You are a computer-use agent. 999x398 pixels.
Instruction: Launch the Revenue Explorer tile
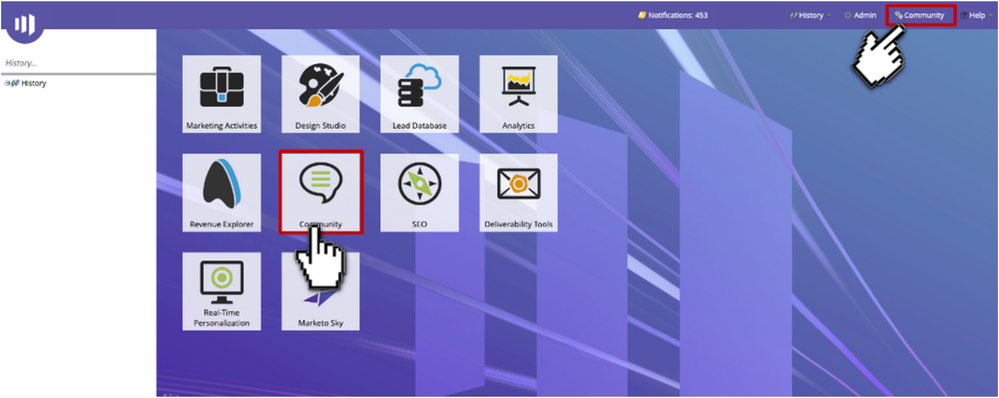221,192
